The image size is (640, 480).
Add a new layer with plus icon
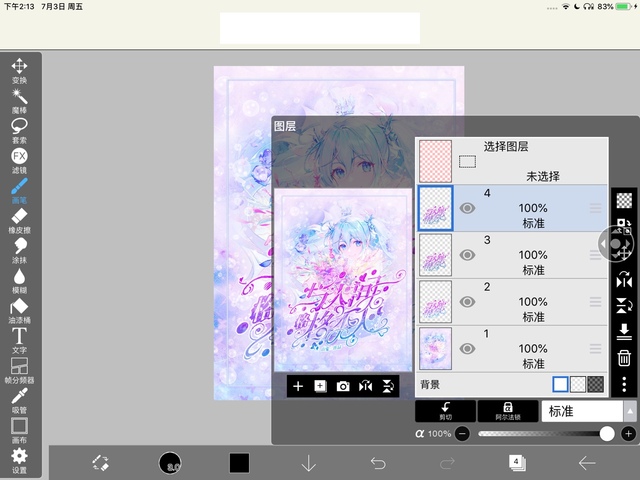[x=297, y=386]
